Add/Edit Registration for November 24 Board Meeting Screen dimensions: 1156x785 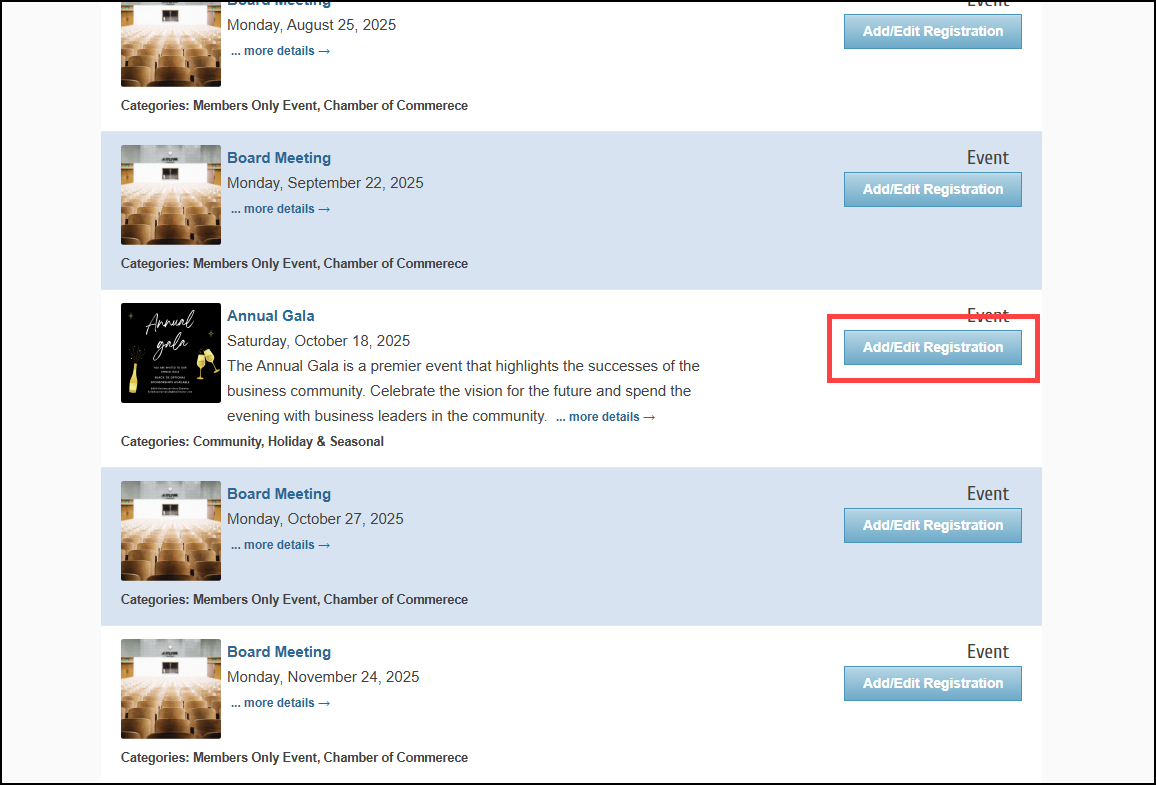click(933, 683)
